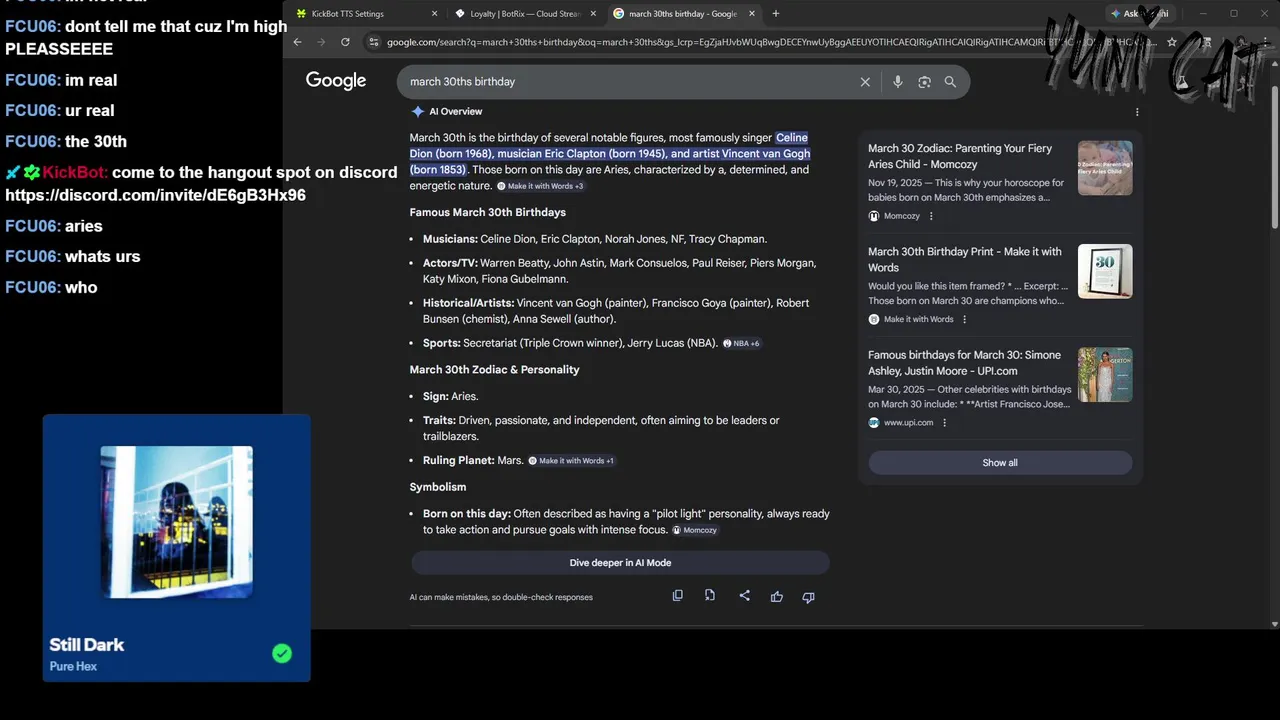The height and width of the screenshot is (720, 1280).
Task: Open Make it with Words +3 source chip
Action: tap(540, 186)
